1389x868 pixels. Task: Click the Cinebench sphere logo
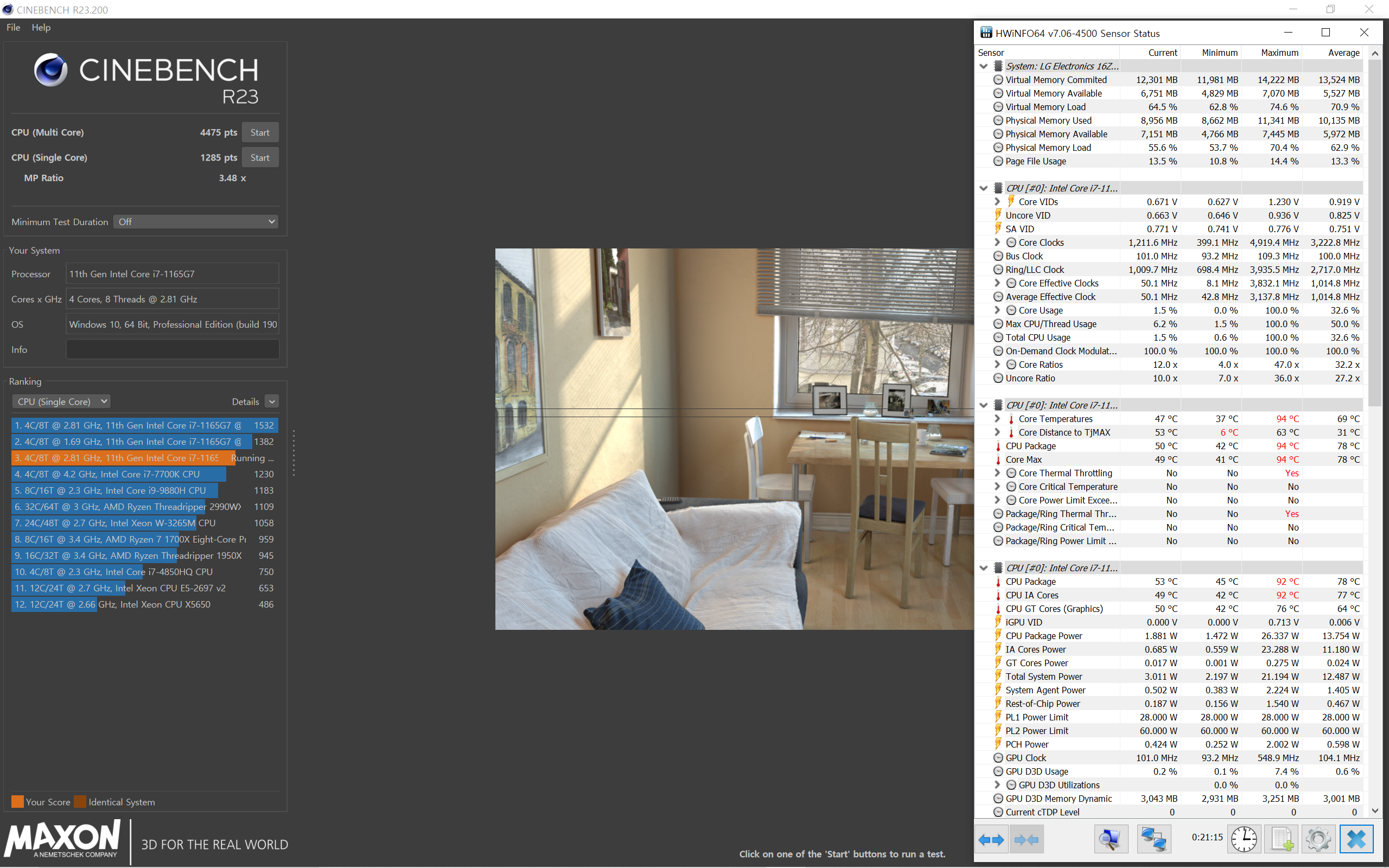50,70
